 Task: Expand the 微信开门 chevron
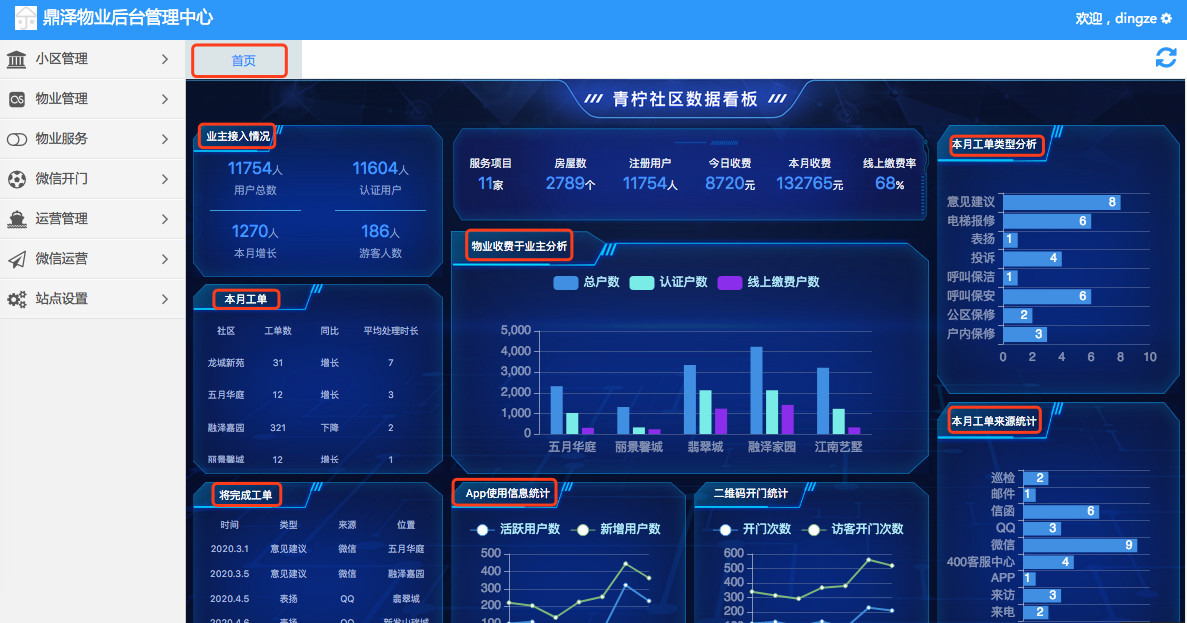click(165, 179)
